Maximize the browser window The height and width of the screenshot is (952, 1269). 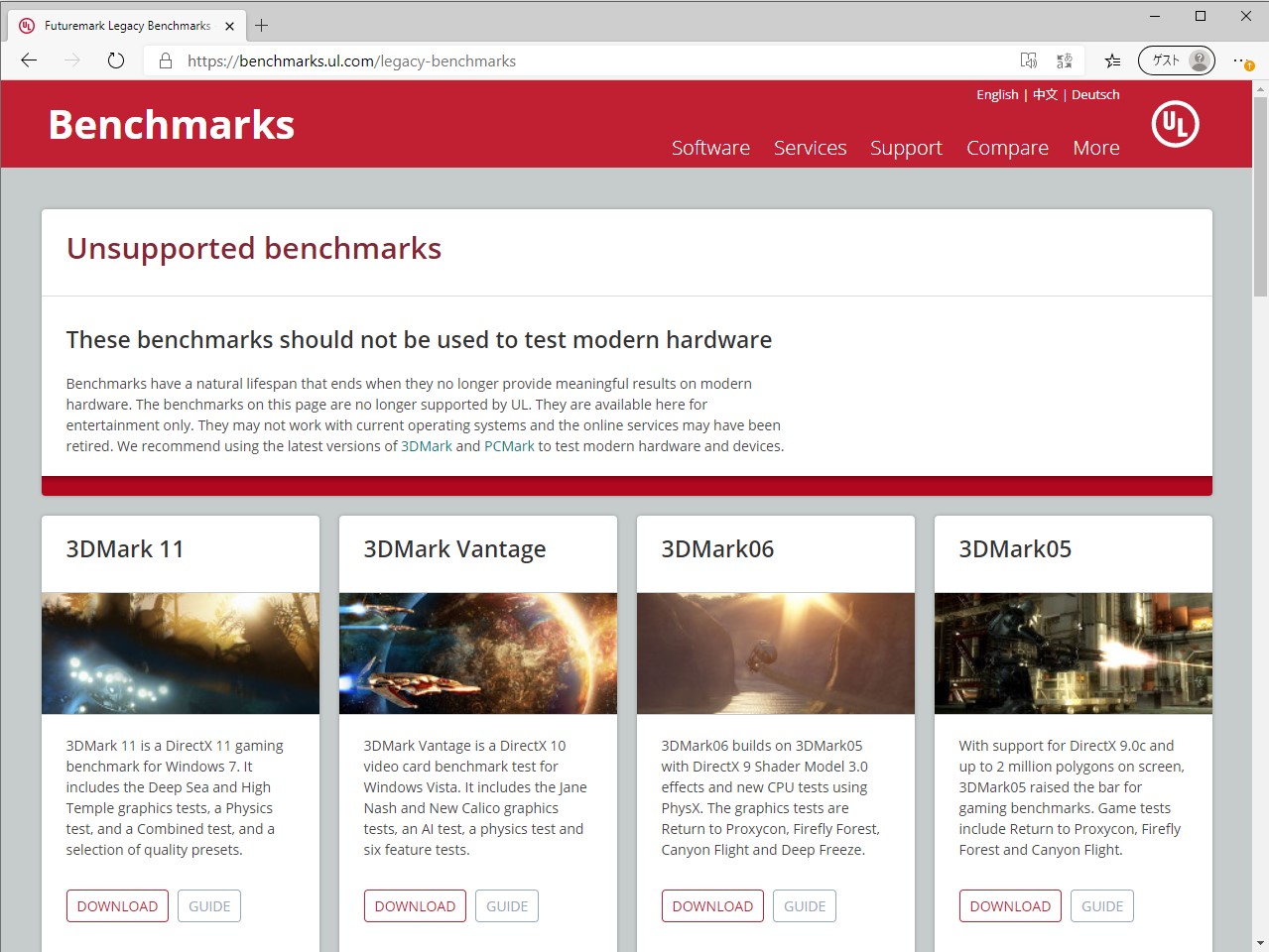point(1201,16)
